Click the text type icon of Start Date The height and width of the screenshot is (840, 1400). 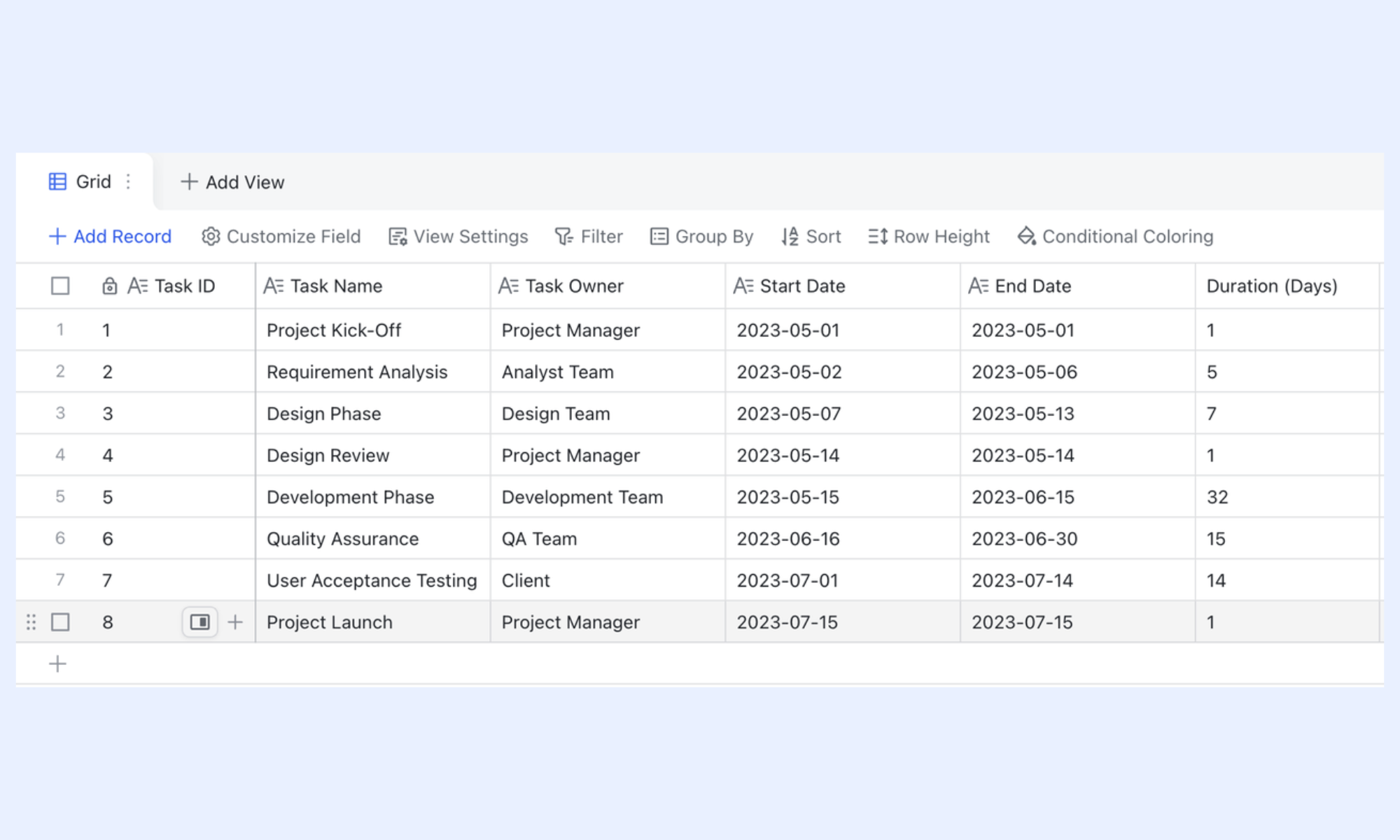pyautogui.click(x=743, y=286)
